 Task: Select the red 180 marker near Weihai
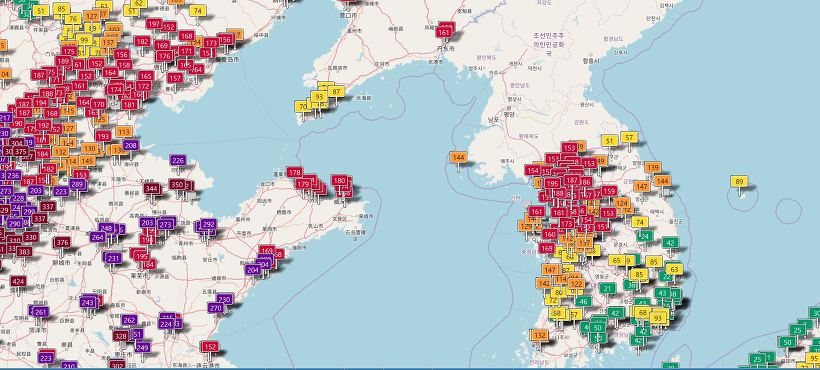pyautogui.click(x=339, y=180)
